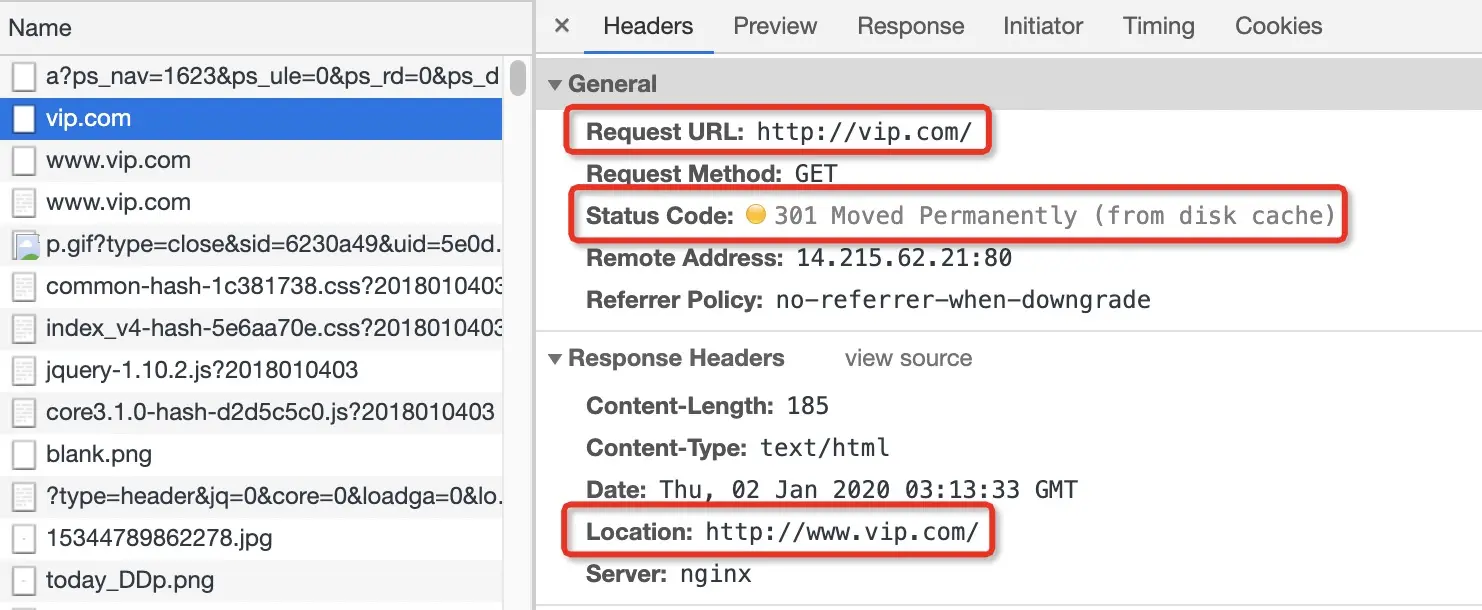Click the request list scrollbar thumb
Screen dimensions: 1482x610
pos(517,78)
